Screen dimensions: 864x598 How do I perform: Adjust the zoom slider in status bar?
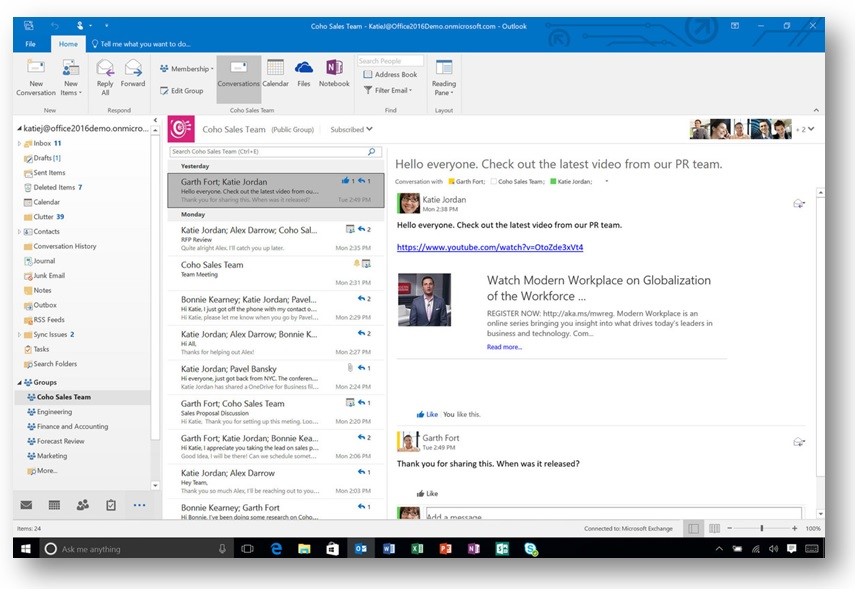(762, 528)
